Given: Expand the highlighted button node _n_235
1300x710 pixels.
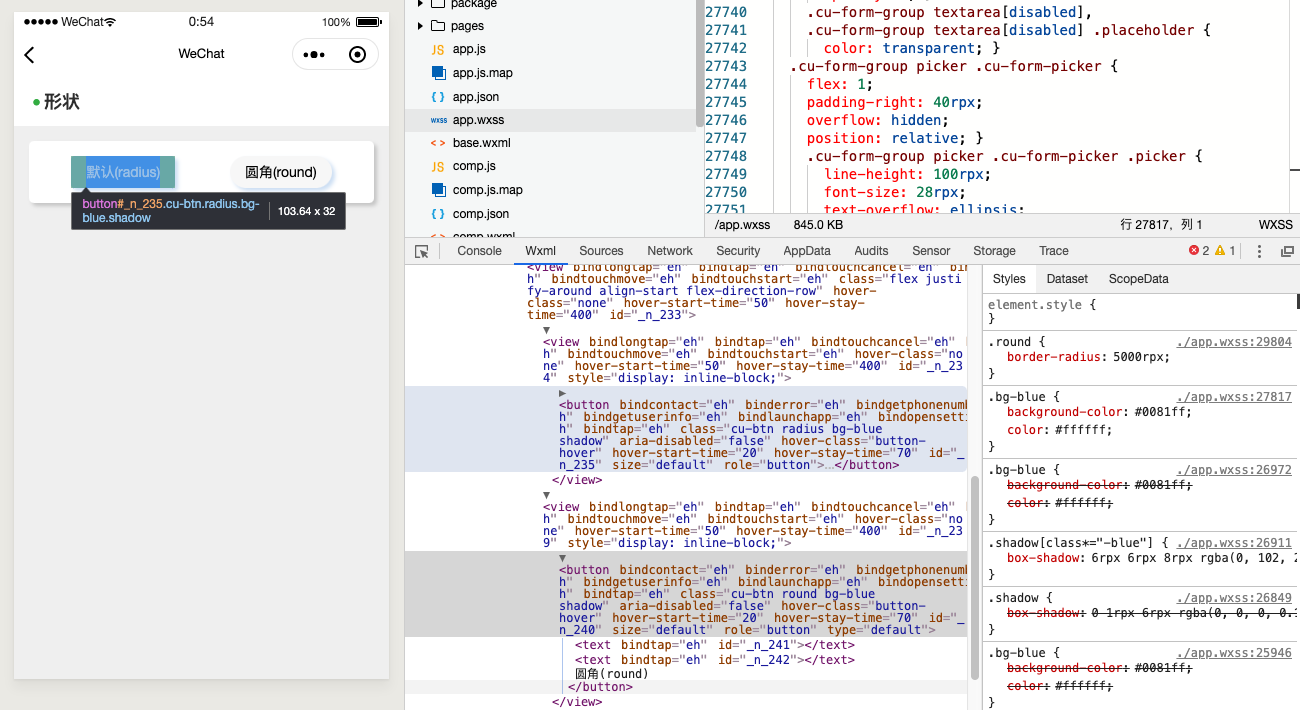Looking at the screenshot, I should coord(562,393).
